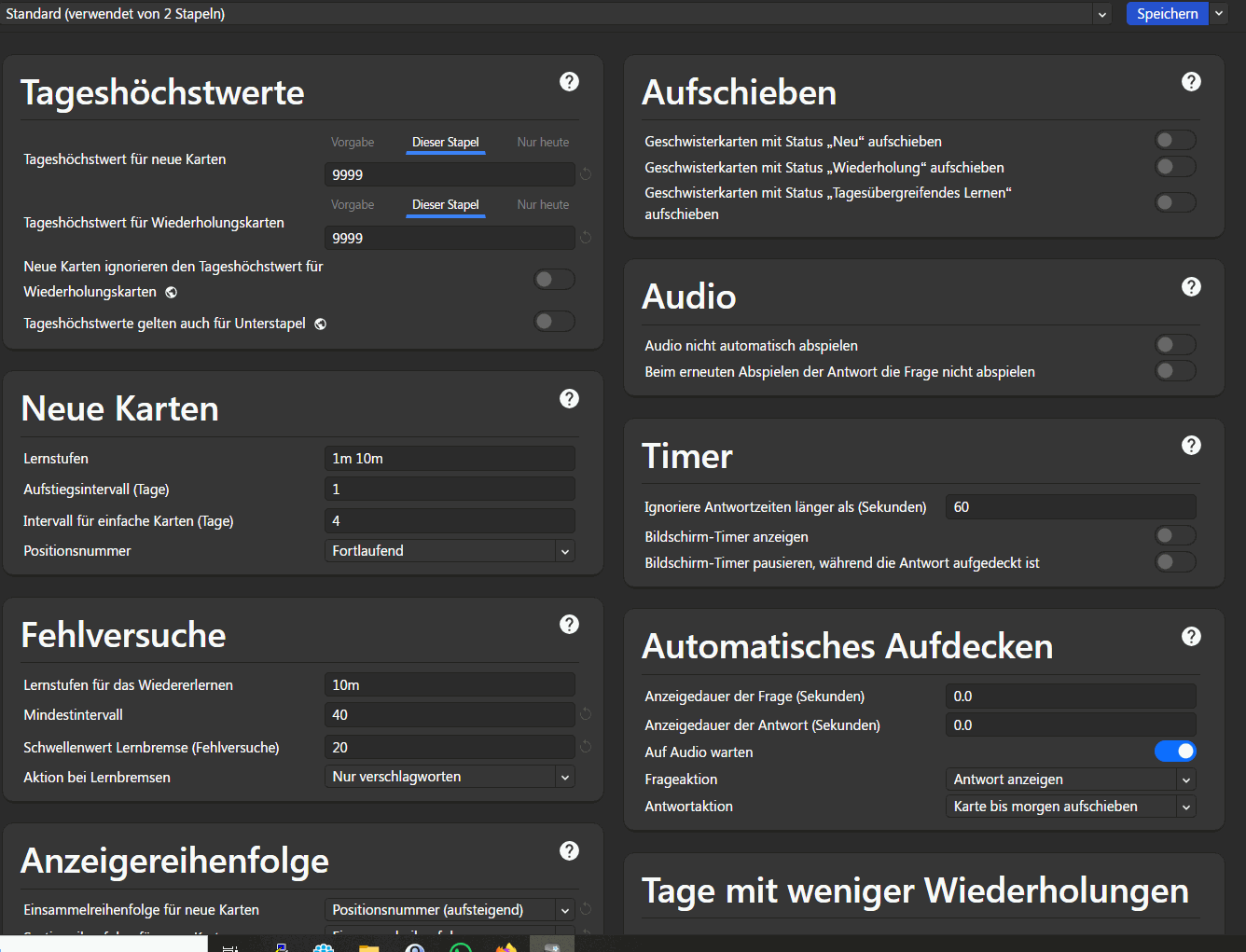Viewport: 1246px width, 952px height.
Task: Enable Audio nicht automatisch abspielen
Action: 1175,345
